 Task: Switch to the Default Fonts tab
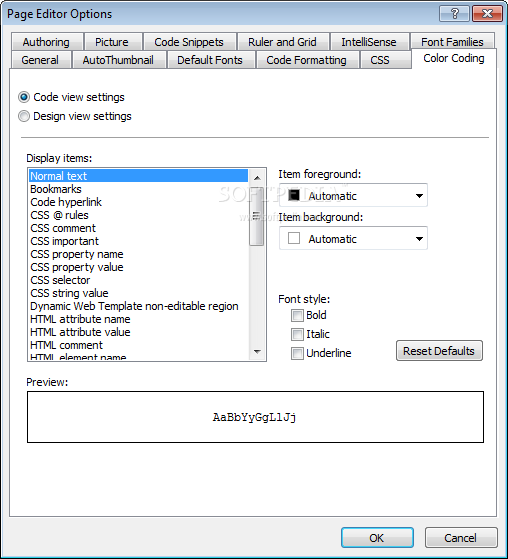(x=210, y=60)
